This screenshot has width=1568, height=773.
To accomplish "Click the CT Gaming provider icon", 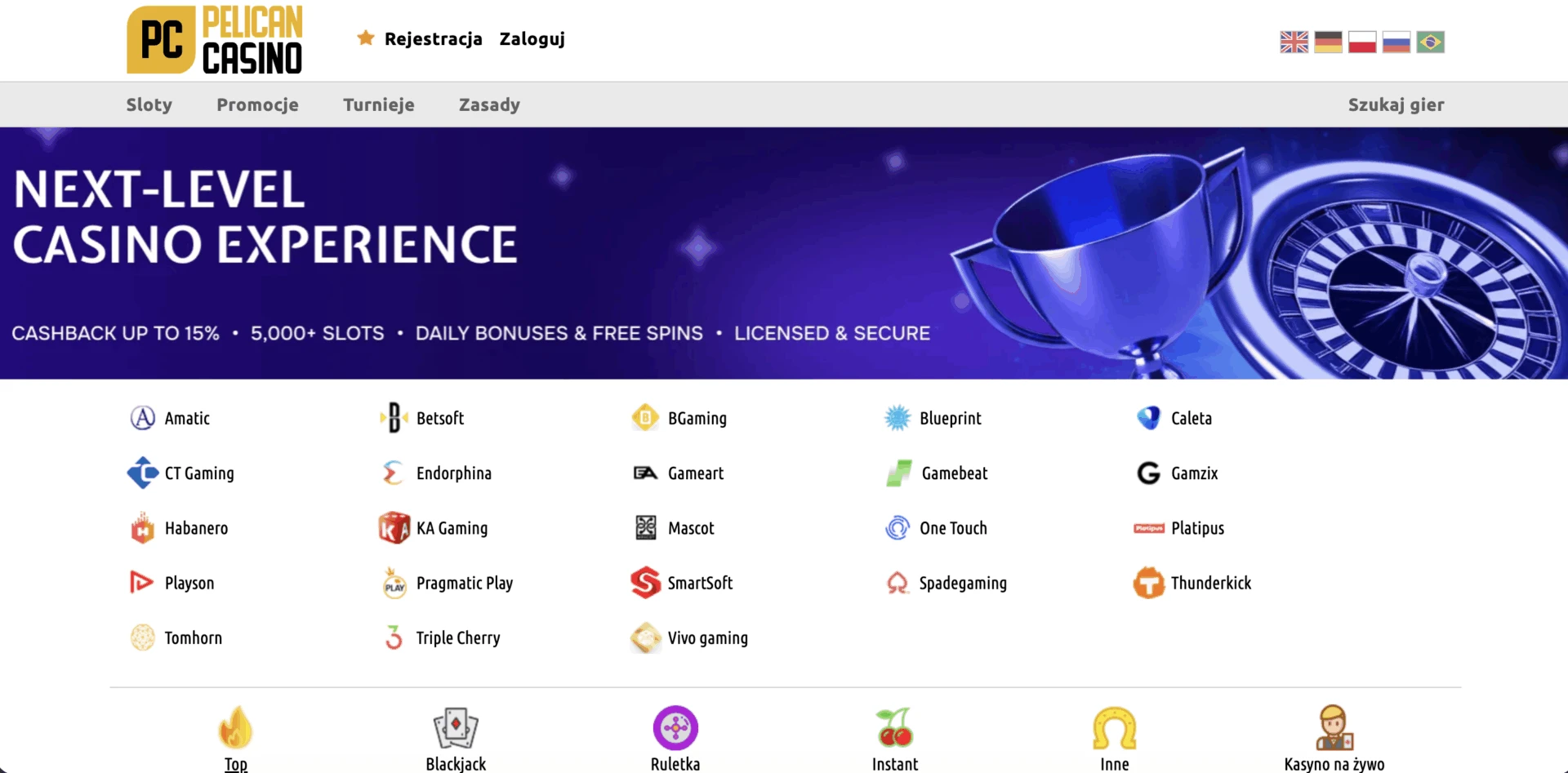I will point(143,473).
